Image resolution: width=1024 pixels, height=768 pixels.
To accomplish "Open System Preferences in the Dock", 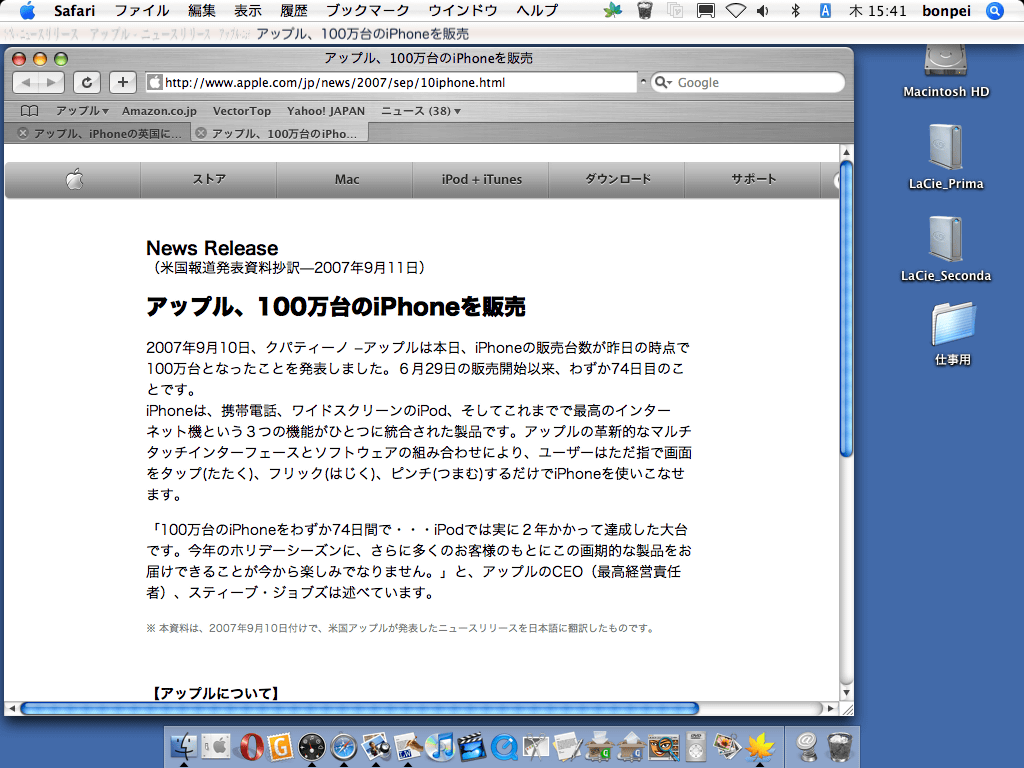I will click(x=216, y=746).
